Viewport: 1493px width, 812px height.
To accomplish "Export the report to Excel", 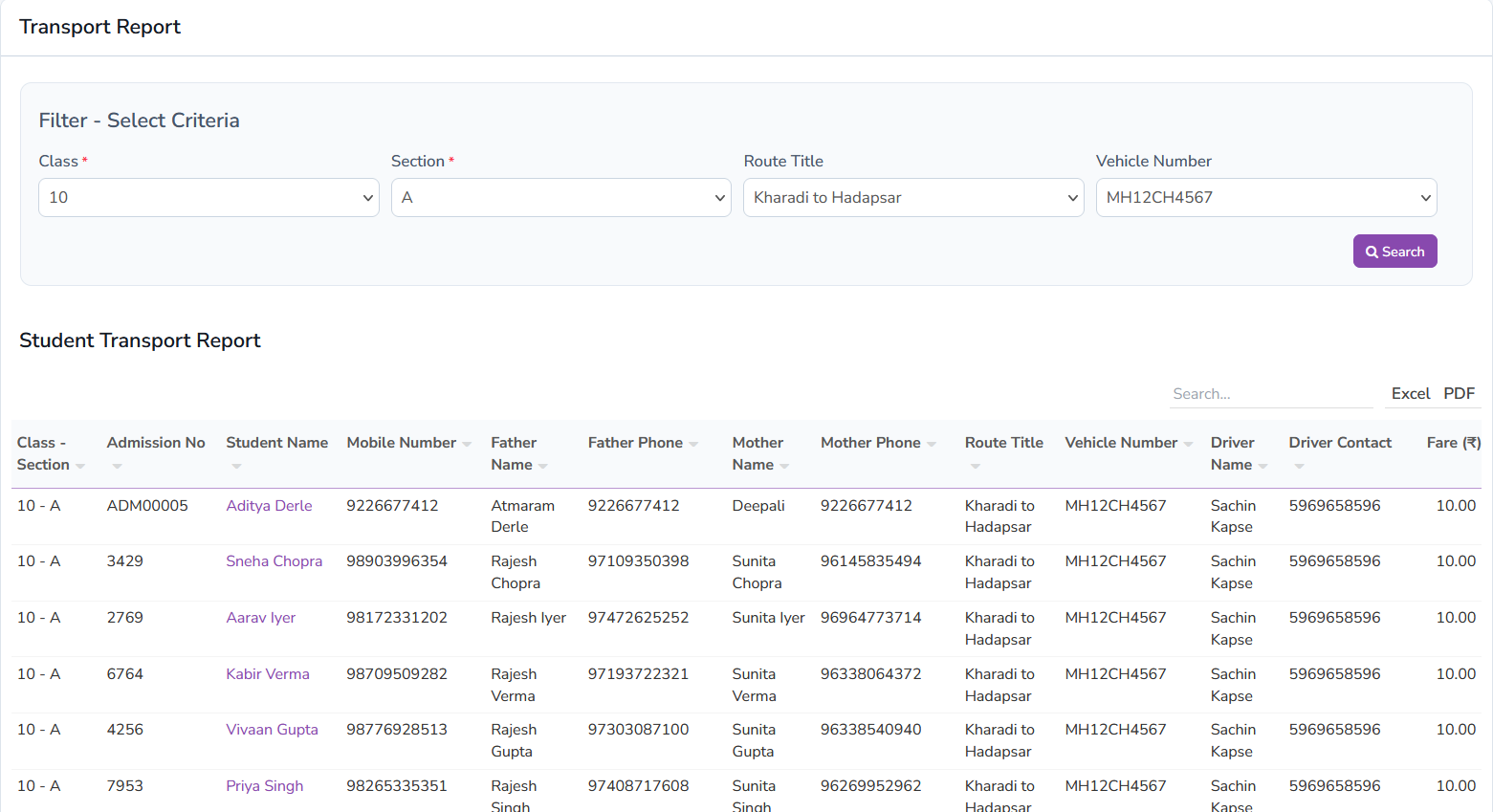I will tap(1410, 394).
